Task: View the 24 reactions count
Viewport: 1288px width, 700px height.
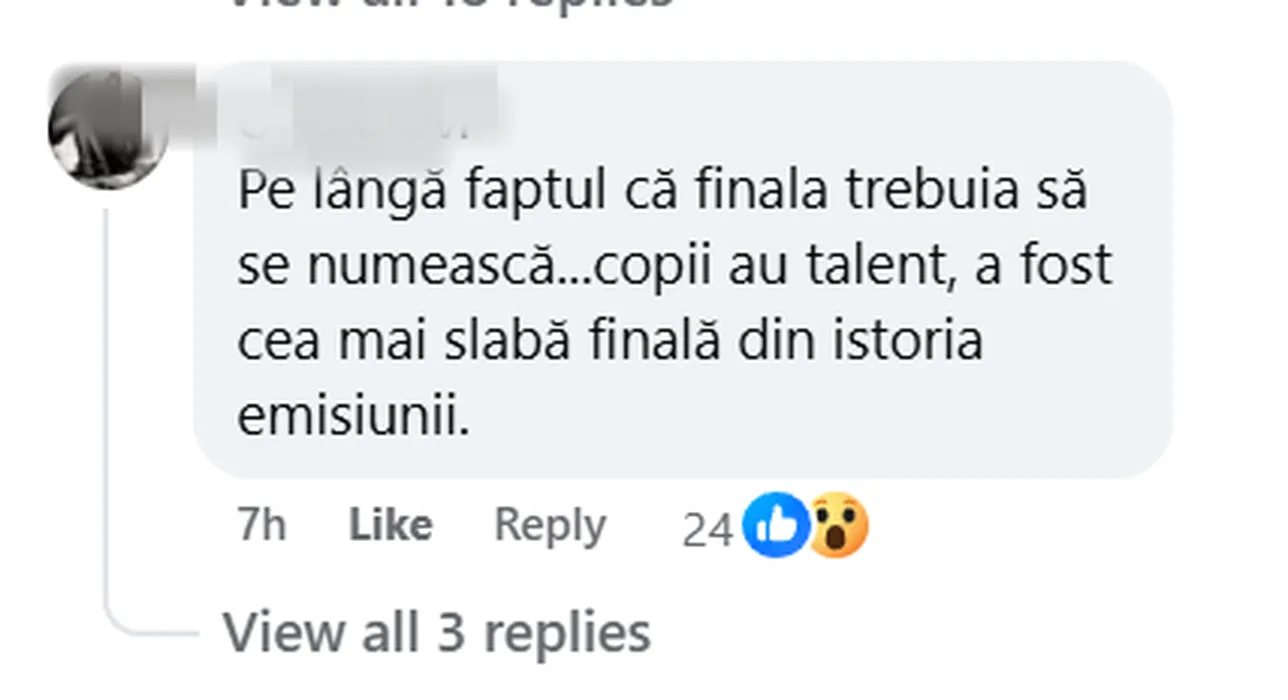Action: 707,529
